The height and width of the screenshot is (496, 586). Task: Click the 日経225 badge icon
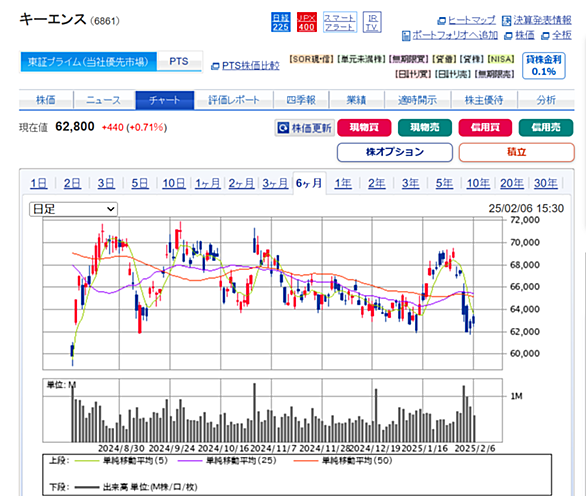click(280, 22)
